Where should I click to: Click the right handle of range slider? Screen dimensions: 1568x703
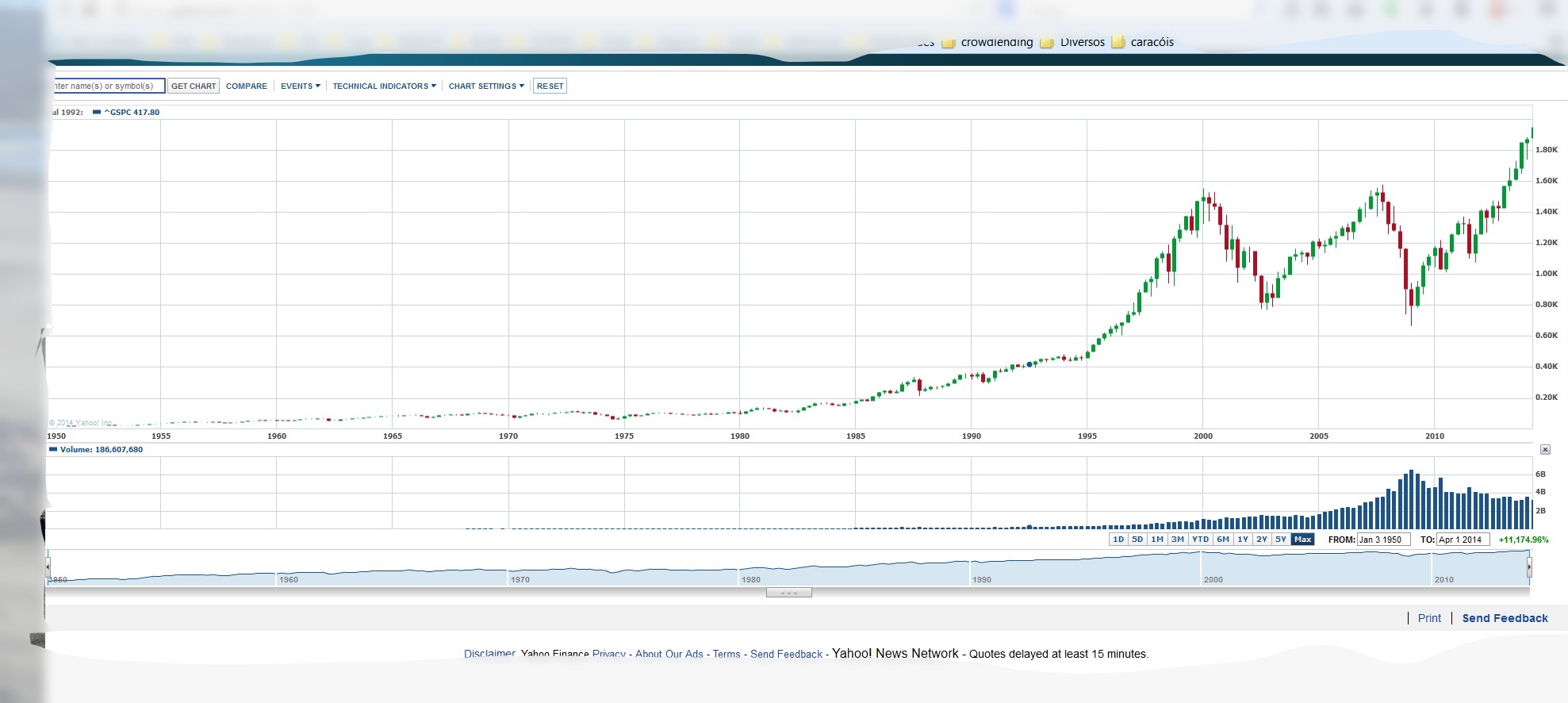pyautogui.click(x=1529, y=567)
